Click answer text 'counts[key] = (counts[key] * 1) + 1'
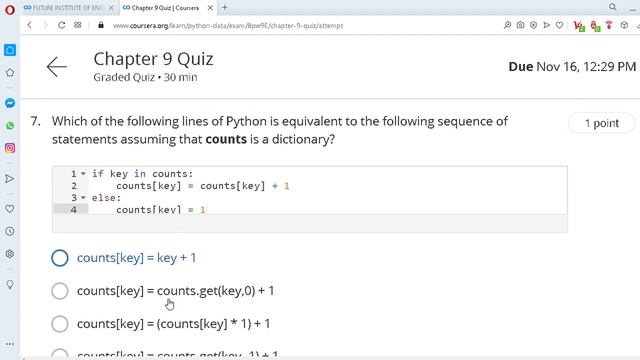Screen dimensions: 640x360 [x=173, y=324]
